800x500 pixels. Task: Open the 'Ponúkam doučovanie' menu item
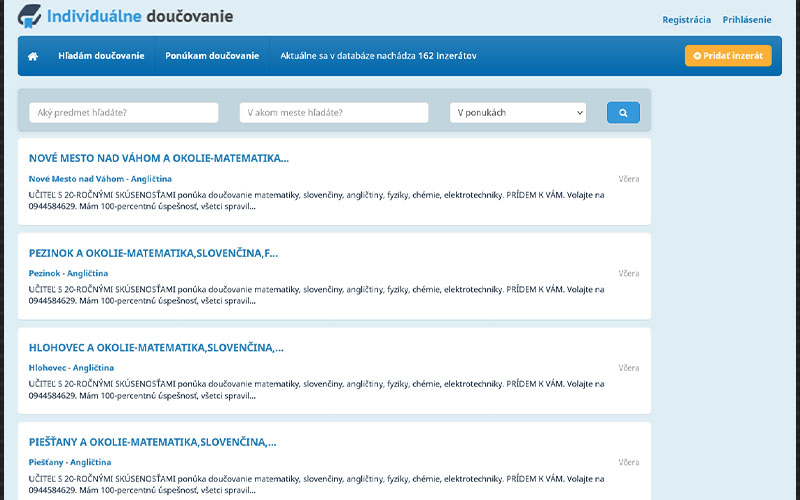[x=212, y=56]
